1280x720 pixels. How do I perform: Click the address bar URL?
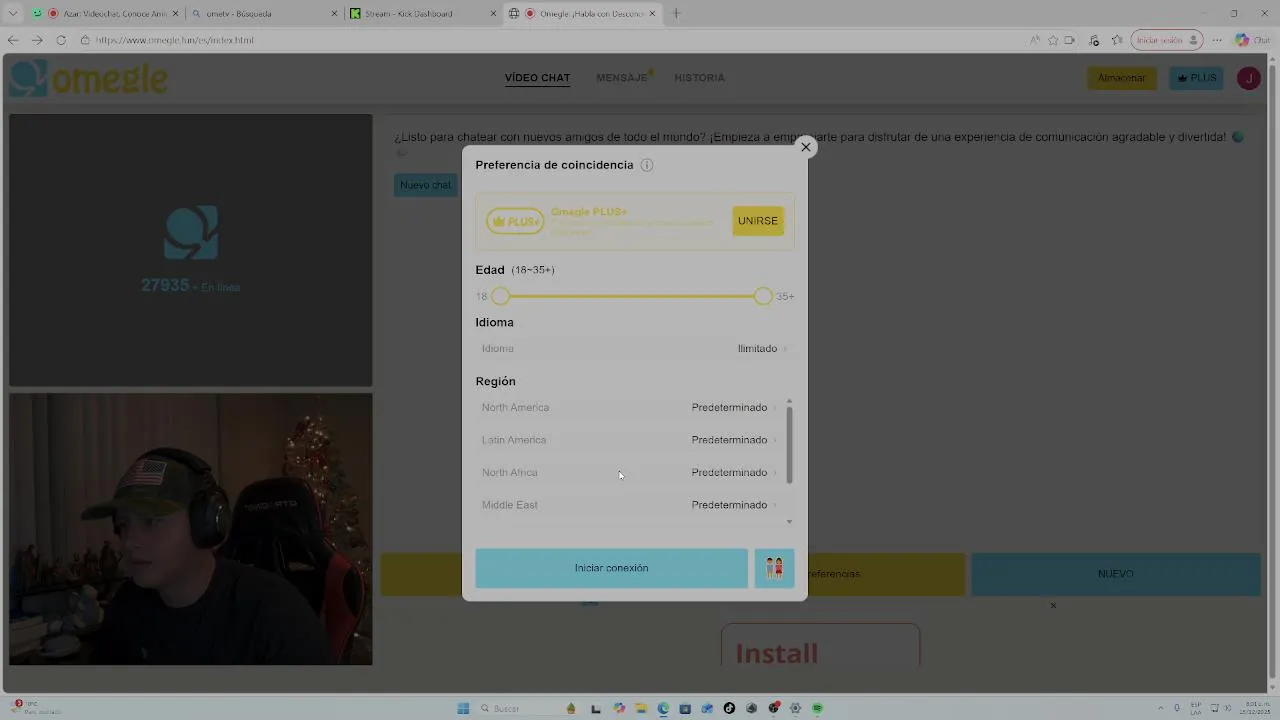coord(175,40)
